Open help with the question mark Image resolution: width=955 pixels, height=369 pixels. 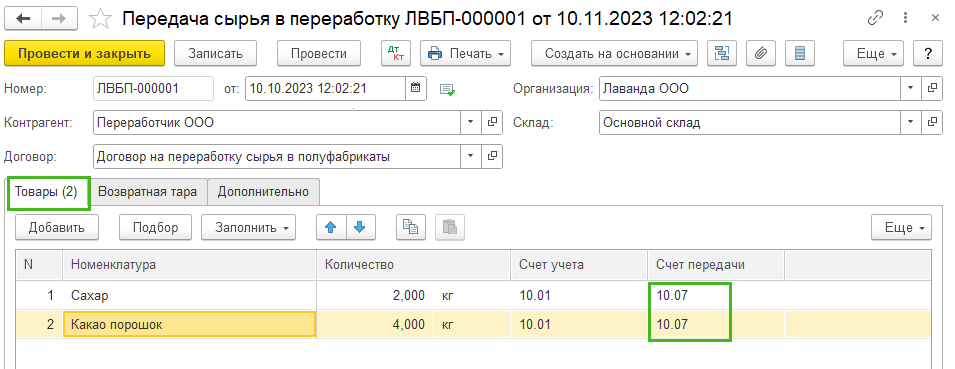point(928,54)
